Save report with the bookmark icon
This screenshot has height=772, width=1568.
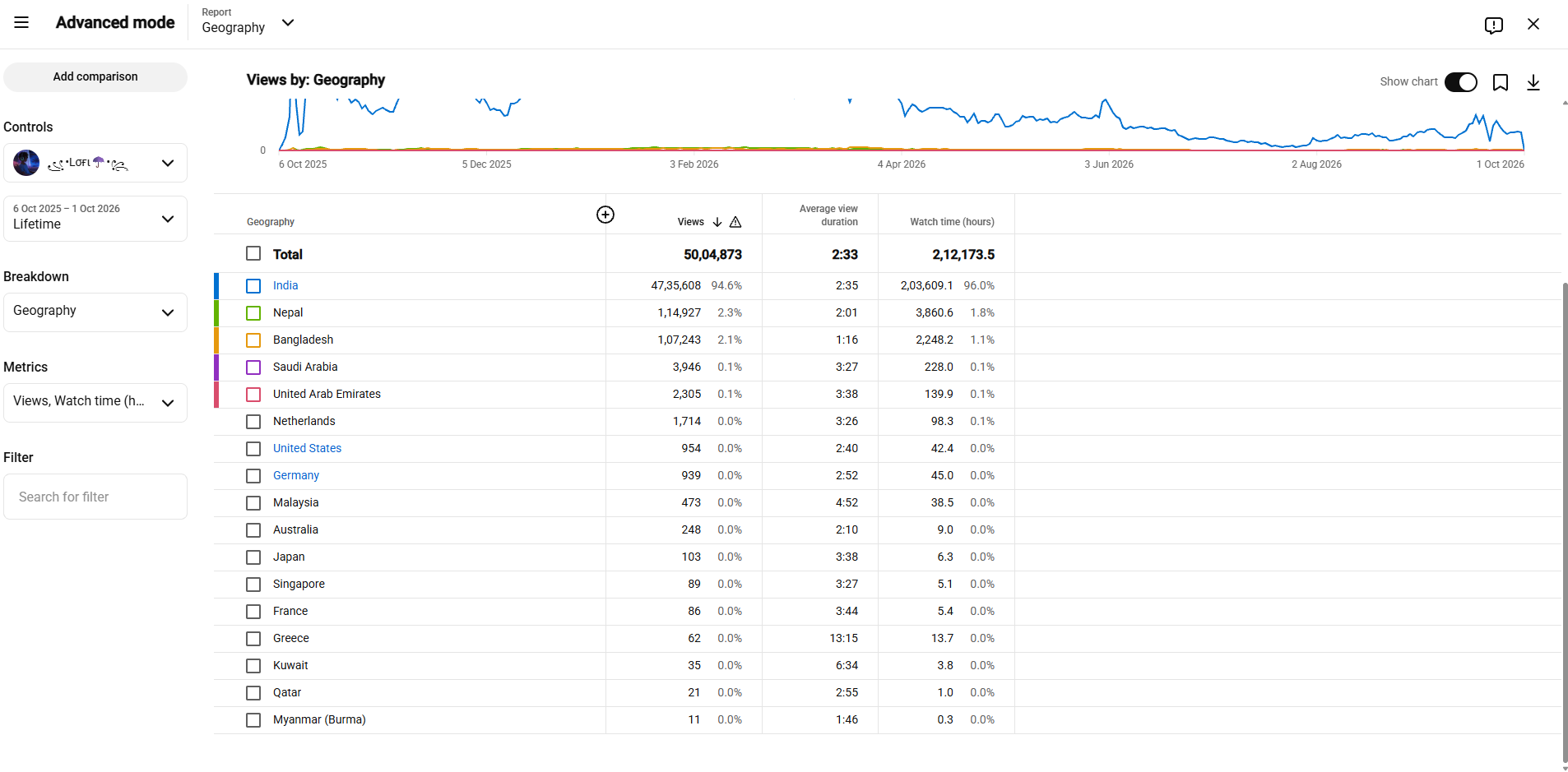(1501, 82)
